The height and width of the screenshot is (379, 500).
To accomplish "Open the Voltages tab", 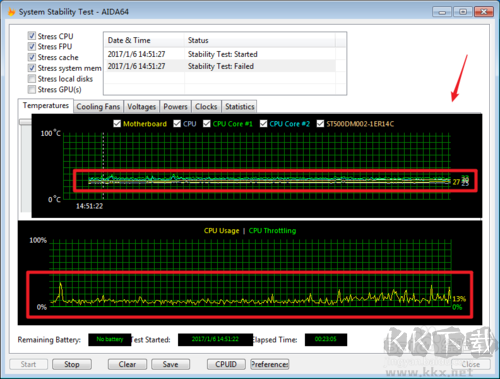I will [x=142, y=107].
